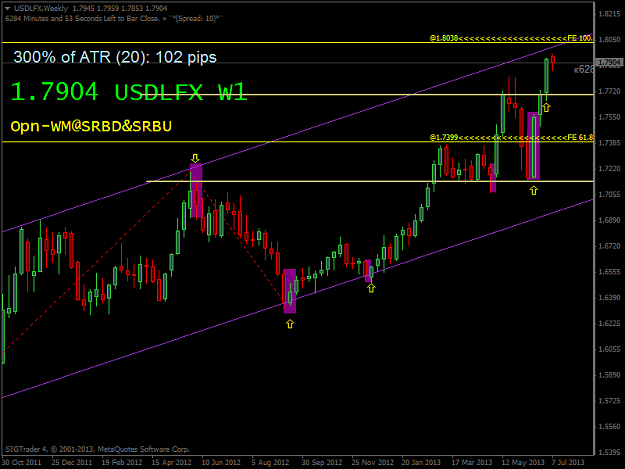Viewport: 625px width, 469px height.
Task: Click the 1.6225 price axis label
Action: tap(609, 323)
